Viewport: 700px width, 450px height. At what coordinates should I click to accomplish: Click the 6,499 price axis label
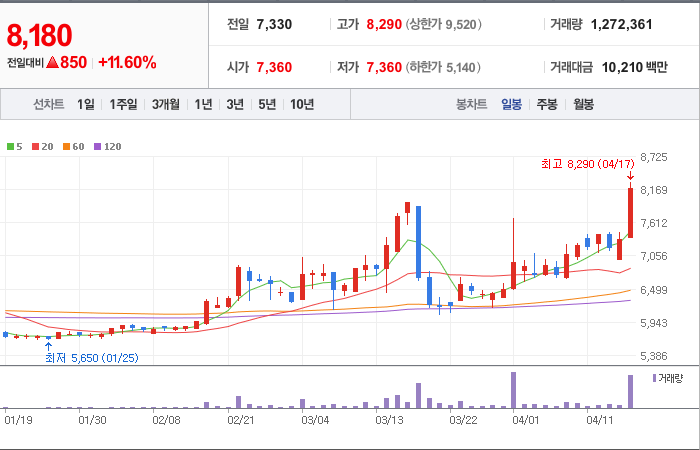click(x=654, y=290)
